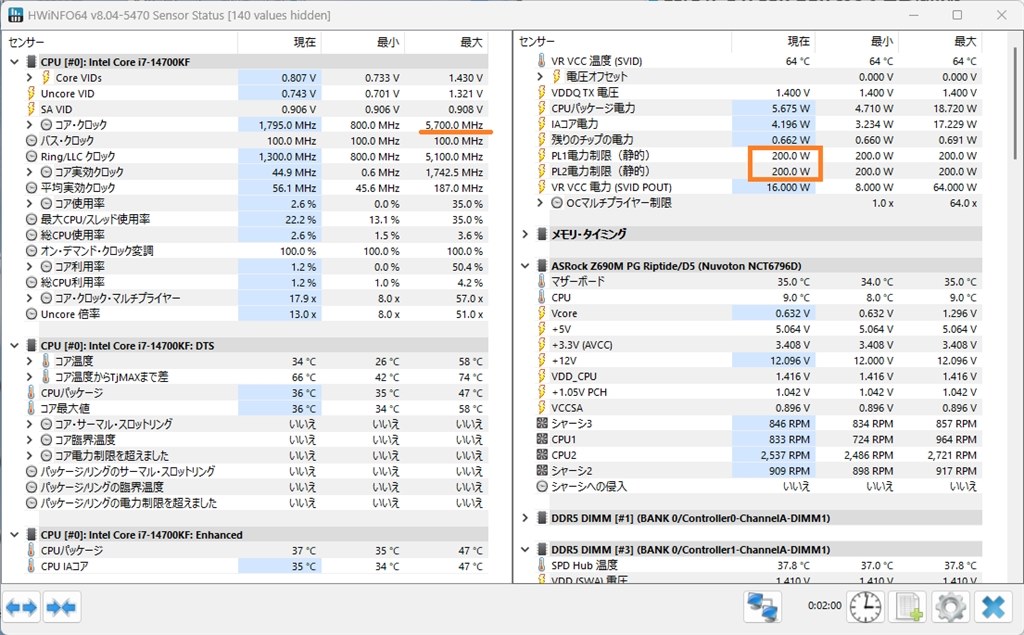This screenshot has width=1024, height=635.
Task: Select the VDD_CPU row
Action: (x=758, y=376)
